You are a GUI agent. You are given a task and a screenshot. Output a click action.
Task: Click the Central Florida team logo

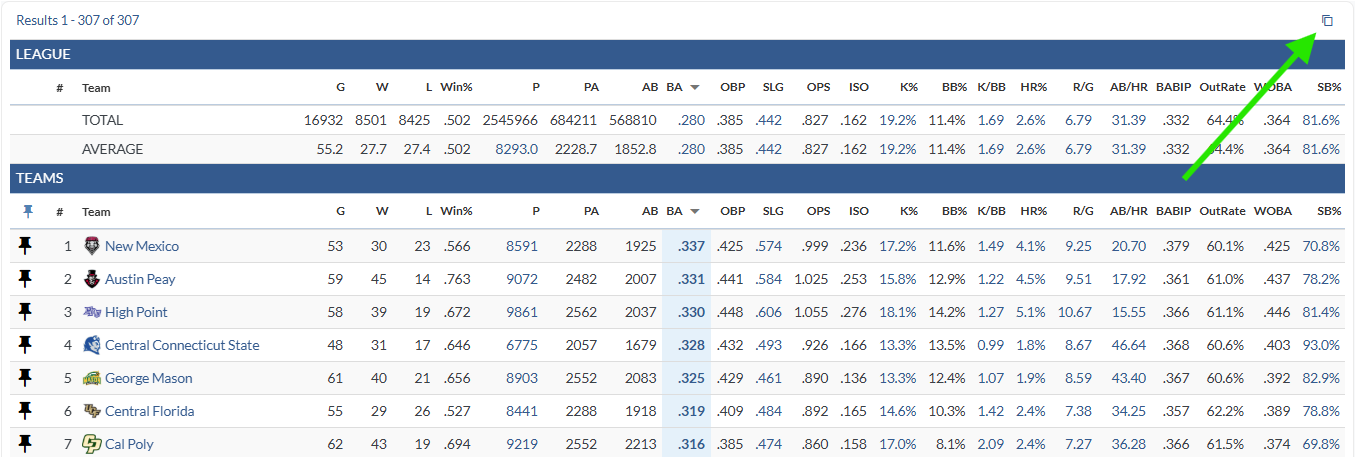point(92,411)
